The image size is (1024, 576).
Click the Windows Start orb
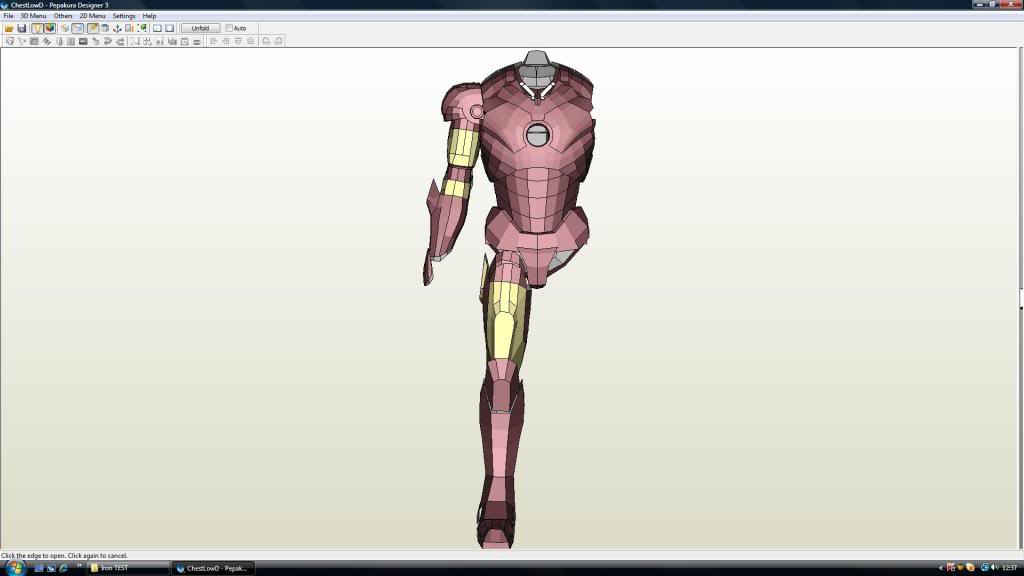coord(14,568)
